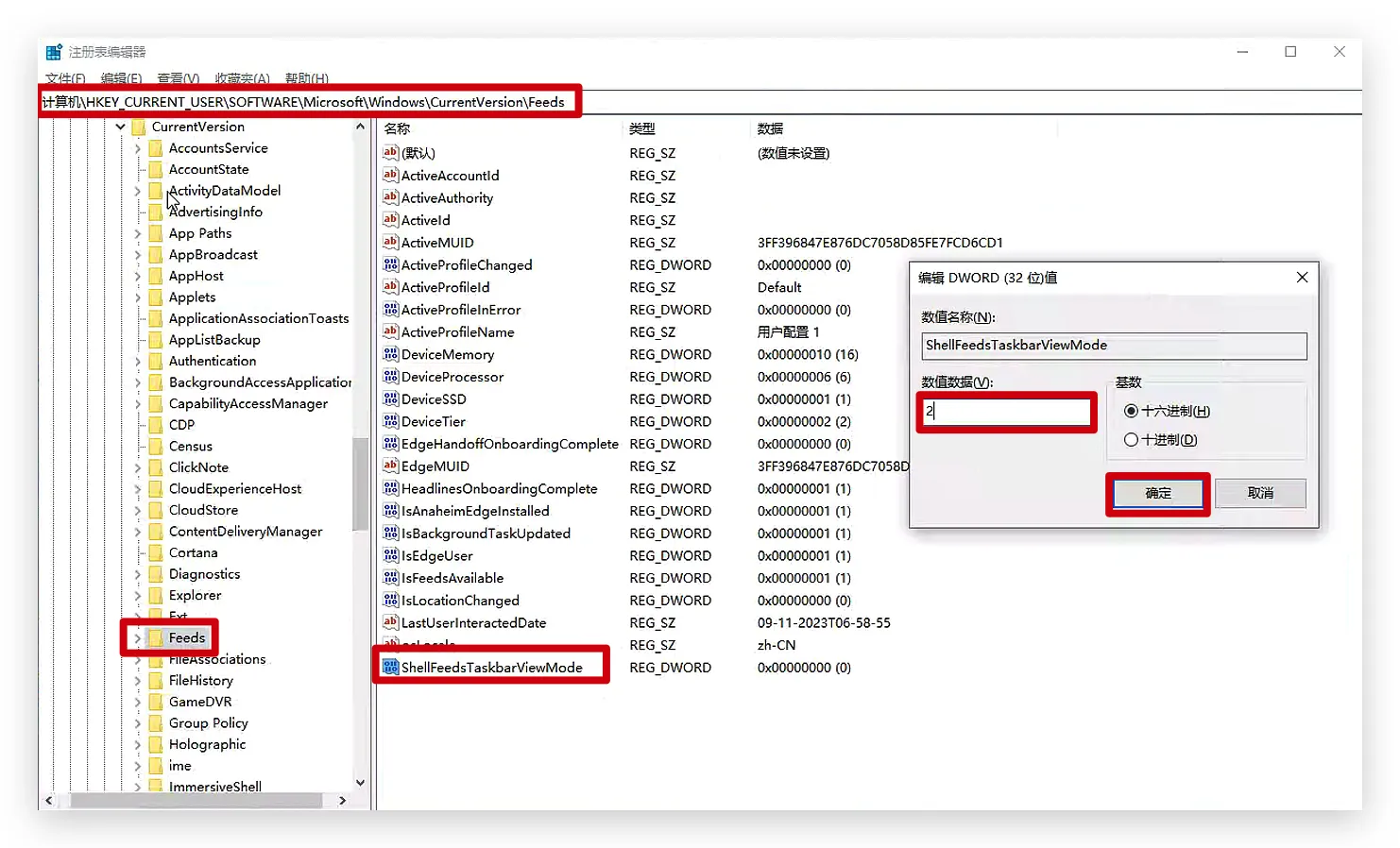Screen dimensions: 1400x848
Task: Click the HeadlinesOnboardingComplete DWORD icon
Action: (x=390, y=488)
